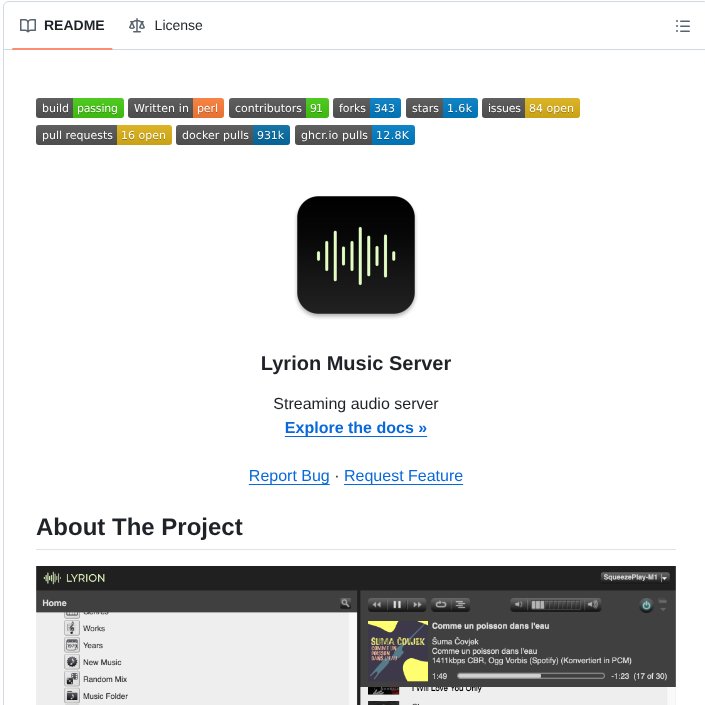Open the contributors 91 badge
The height and width of the screenshot is (705, 705).
[x=279, y=108]
